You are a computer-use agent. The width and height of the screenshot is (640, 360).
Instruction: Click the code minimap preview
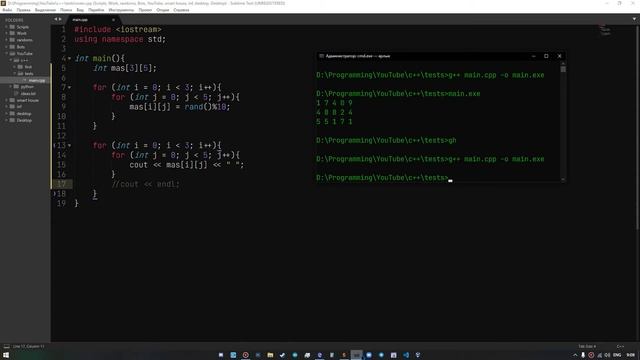604,31
